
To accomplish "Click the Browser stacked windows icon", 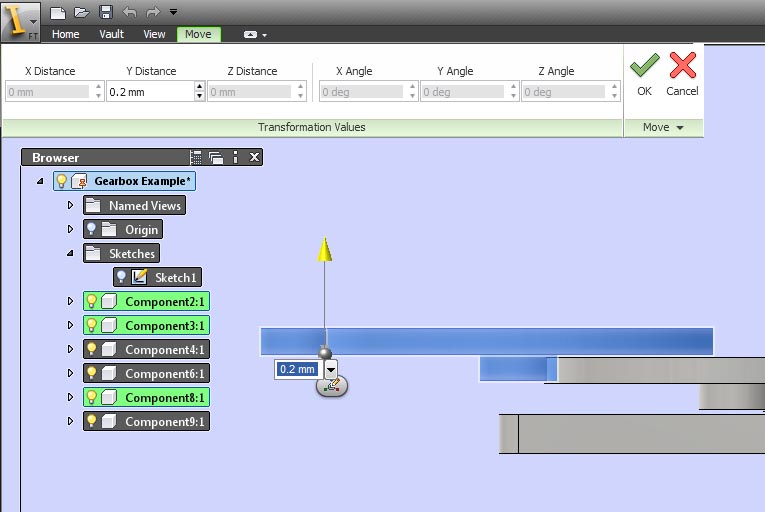I will (216, 157).
